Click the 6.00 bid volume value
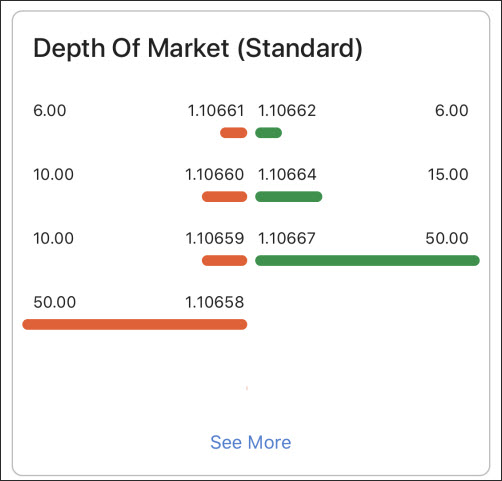 [50, 111]
